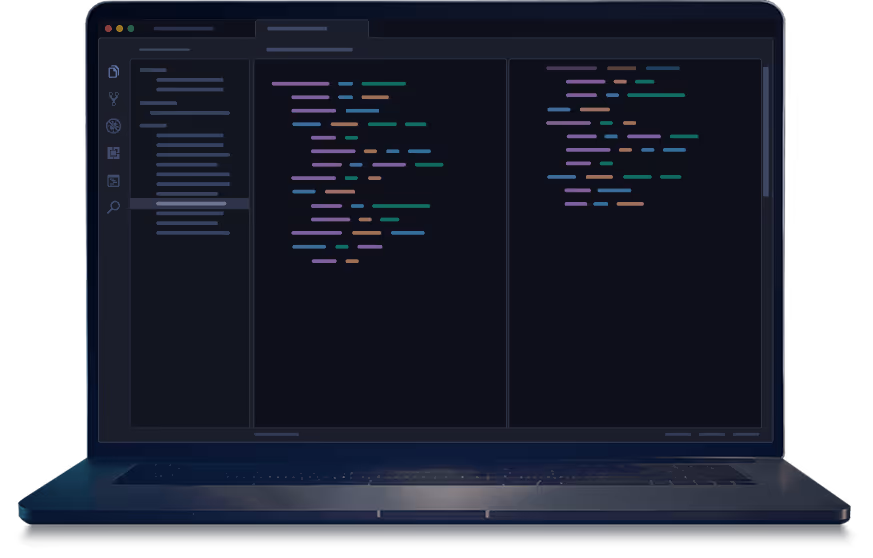Click the rightmost status bar item
873x558 pixels.
click(746, 435)
